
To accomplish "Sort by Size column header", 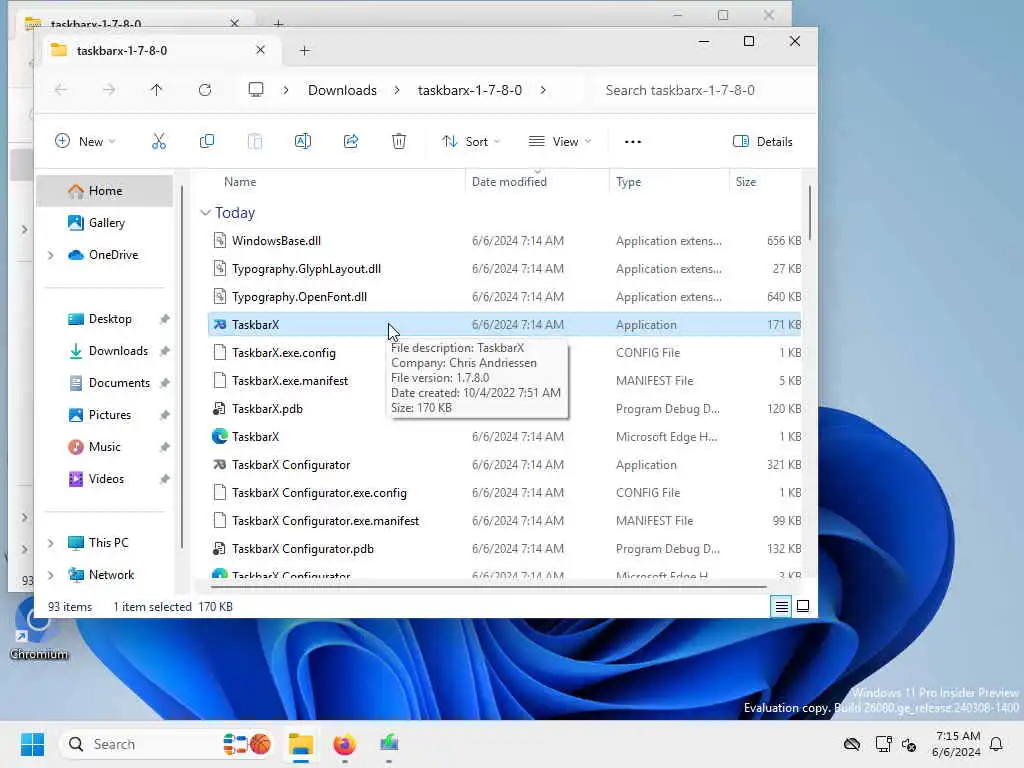I will tap(746, 182).
